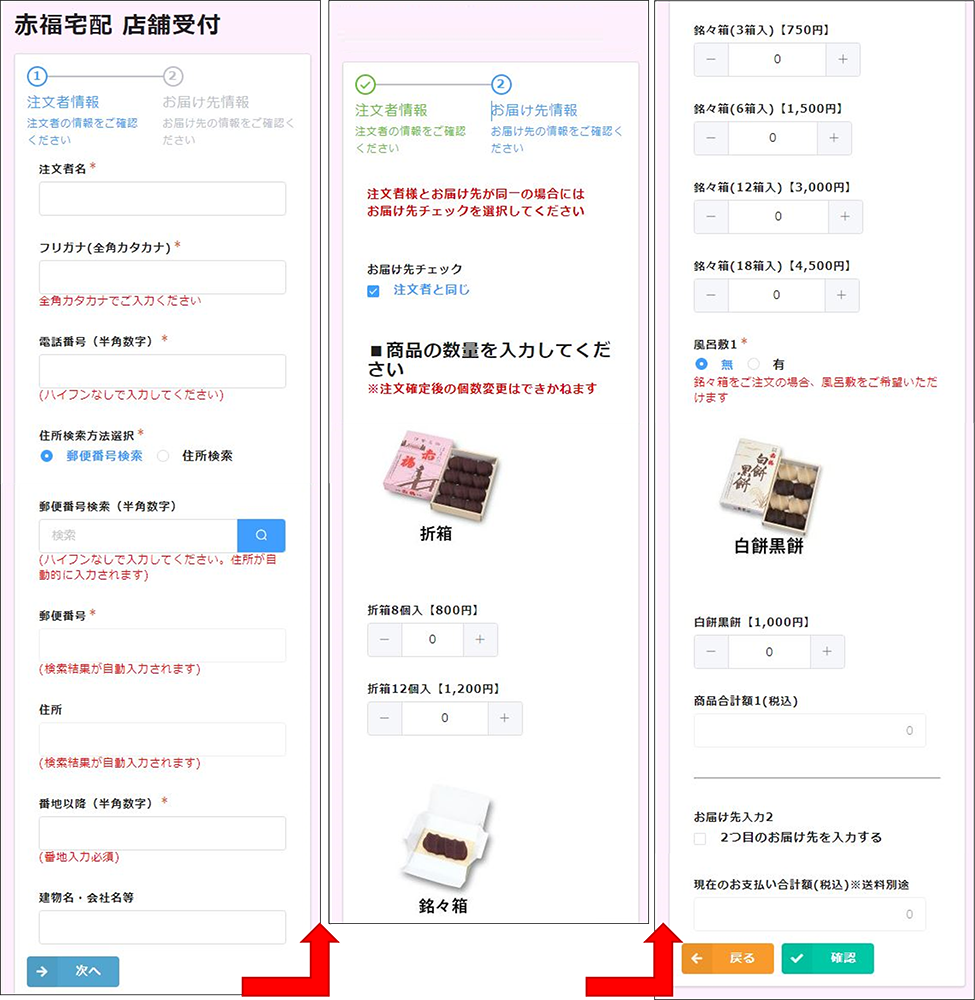
Task: Click the orange 戻る button
Action: [x=728, y=958]
